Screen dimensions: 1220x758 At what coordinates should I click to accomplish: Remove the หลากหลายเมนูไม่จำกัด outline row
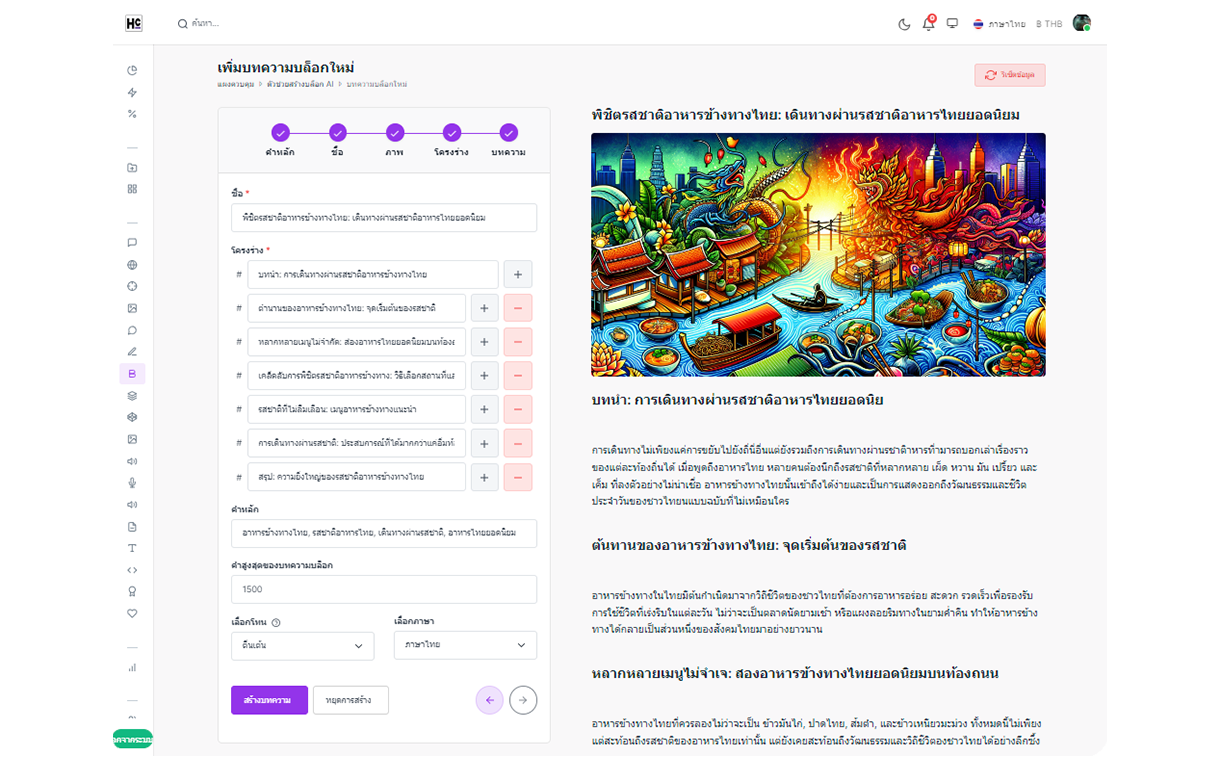[517, 342]
